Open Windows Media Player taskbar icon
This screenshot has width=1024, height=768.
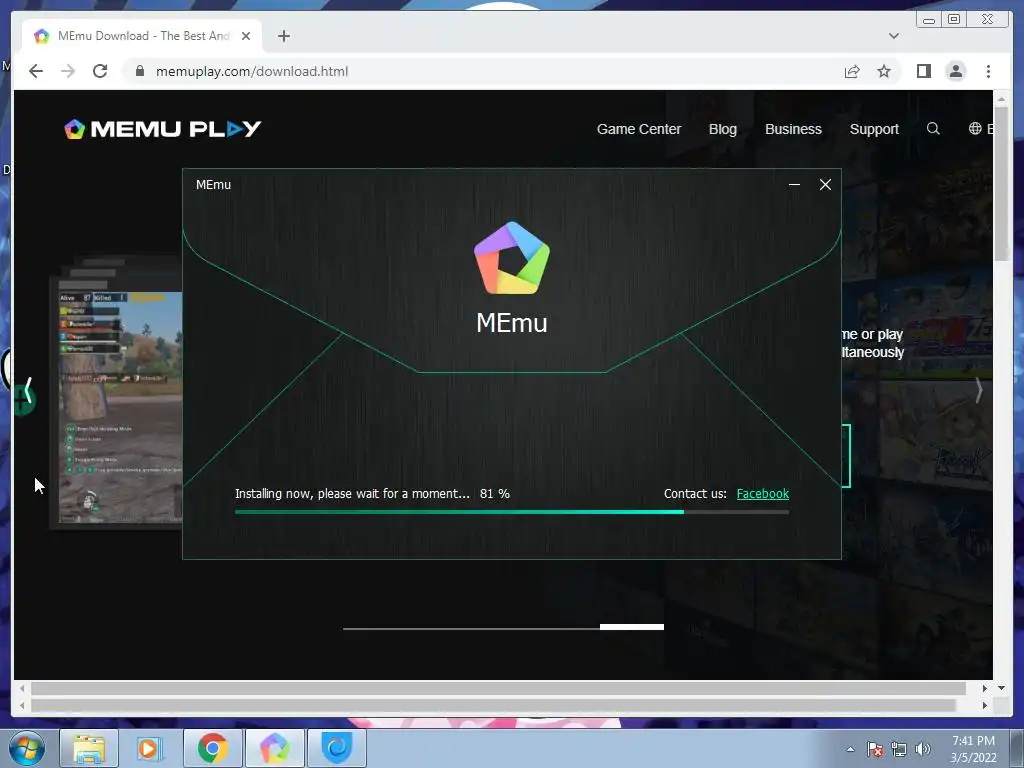point(150,748)
